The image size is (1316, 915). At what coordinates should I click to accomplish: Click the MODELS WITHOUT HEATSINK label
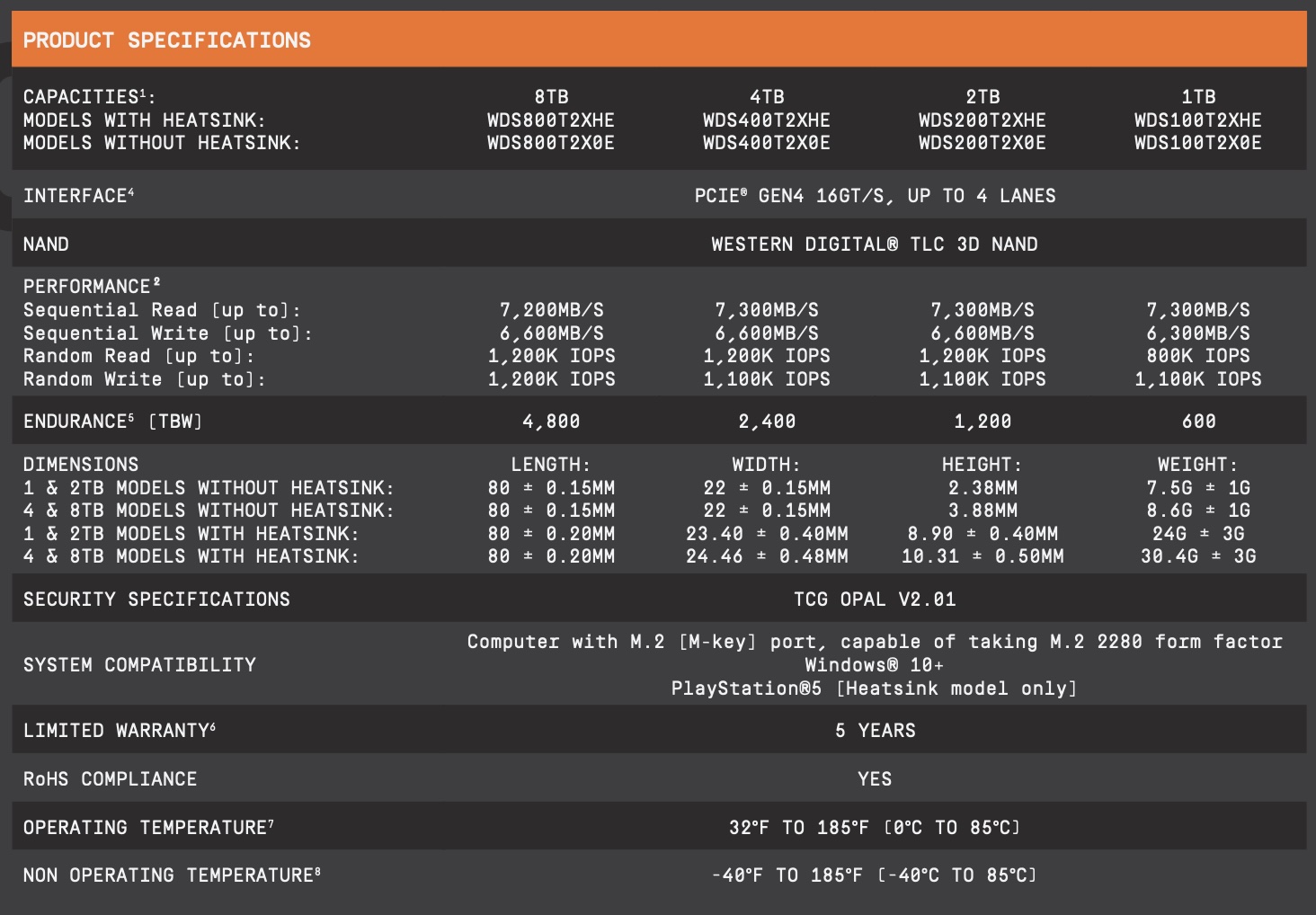[162, 143]
